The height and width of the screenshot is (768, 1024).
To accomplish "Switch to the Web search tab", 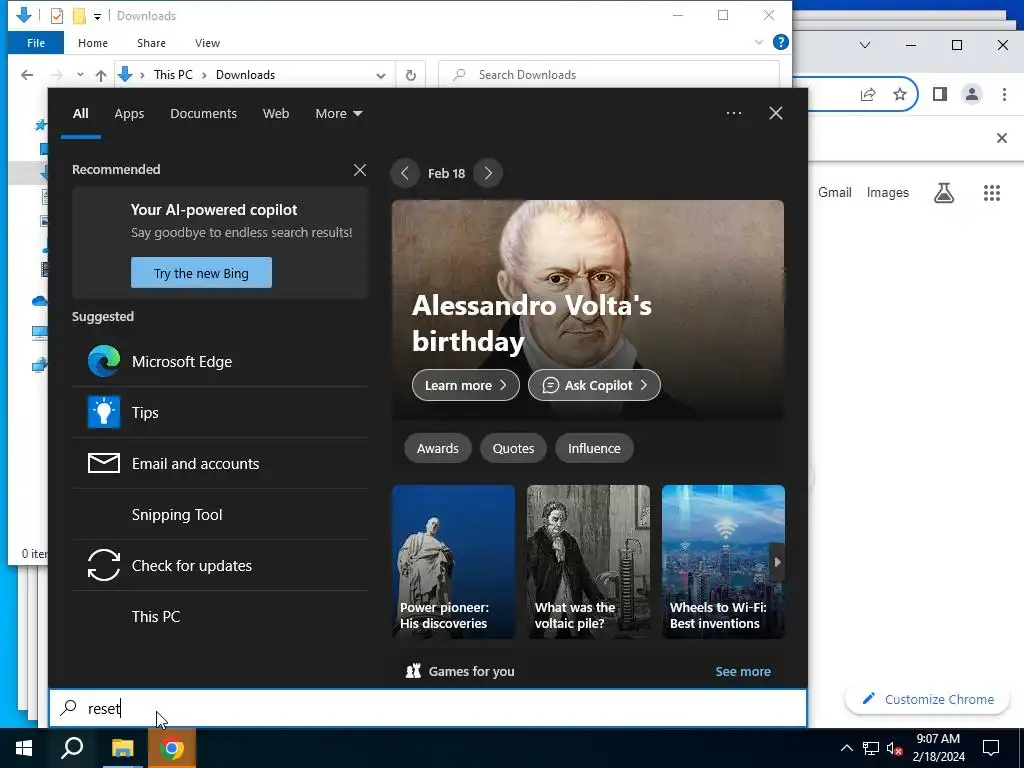I will tap(276, 114).
